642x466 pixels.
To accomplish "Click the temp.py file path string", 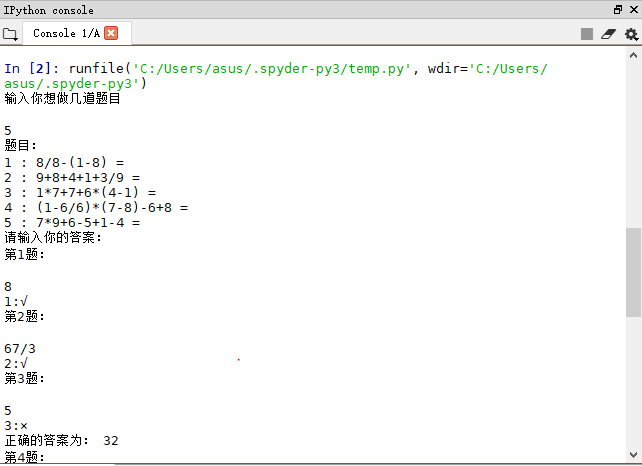I will click(x=272, y=68).
